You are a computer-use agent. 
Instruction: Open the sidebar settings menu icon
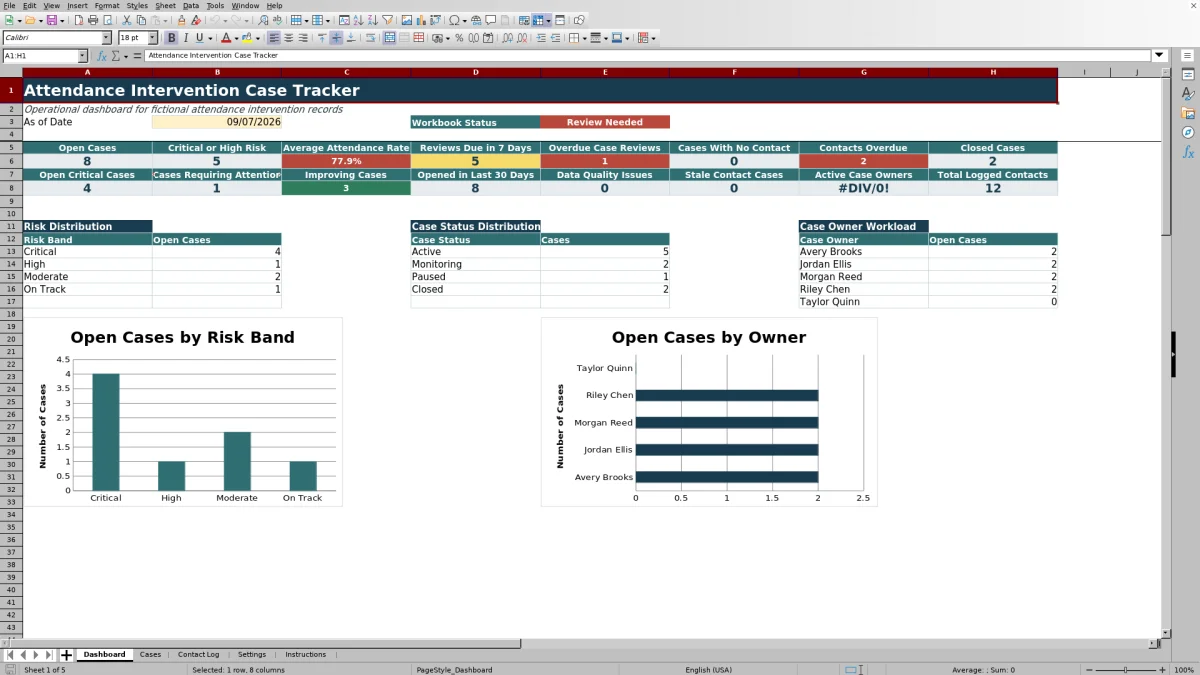pos(1188,54)
